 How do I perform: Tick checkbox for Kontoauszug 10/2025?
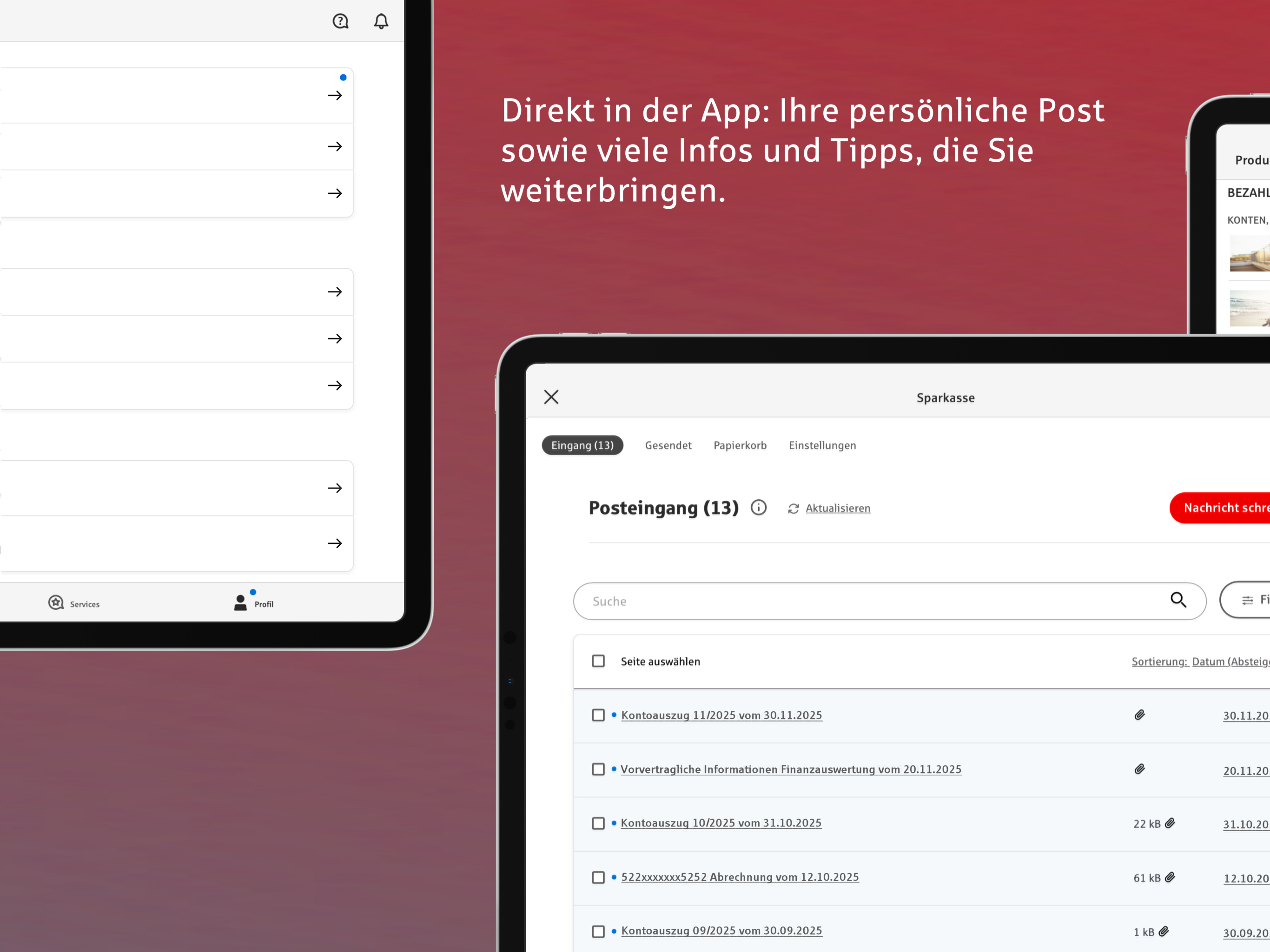598,823
